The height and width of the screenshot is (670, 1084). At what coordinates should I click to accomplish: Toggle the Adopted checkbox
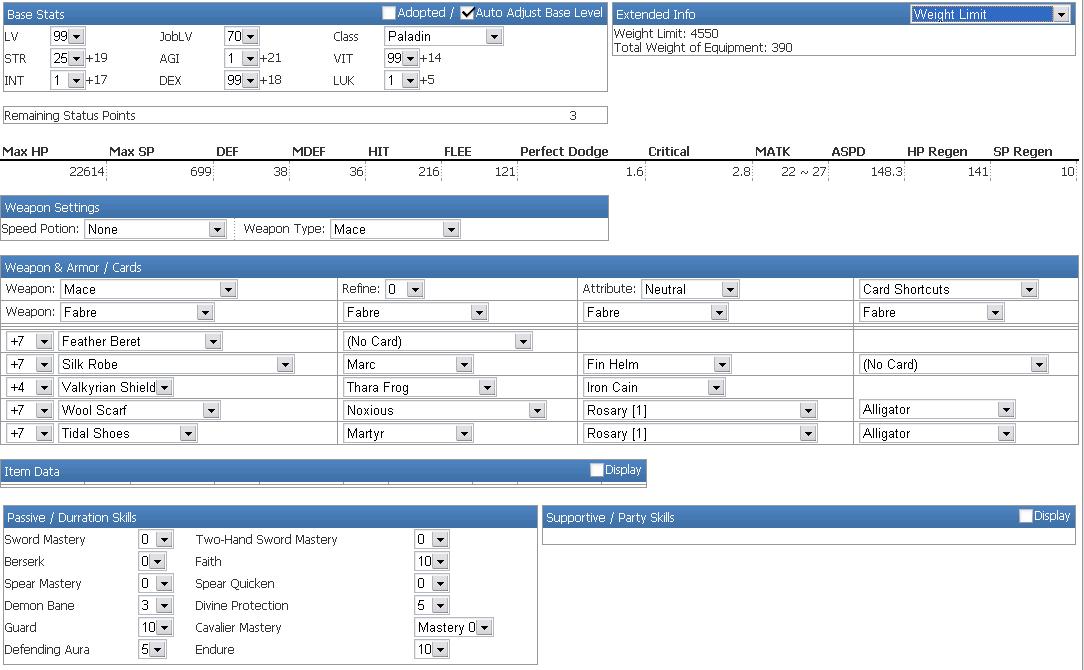click(x=389, y=12)
